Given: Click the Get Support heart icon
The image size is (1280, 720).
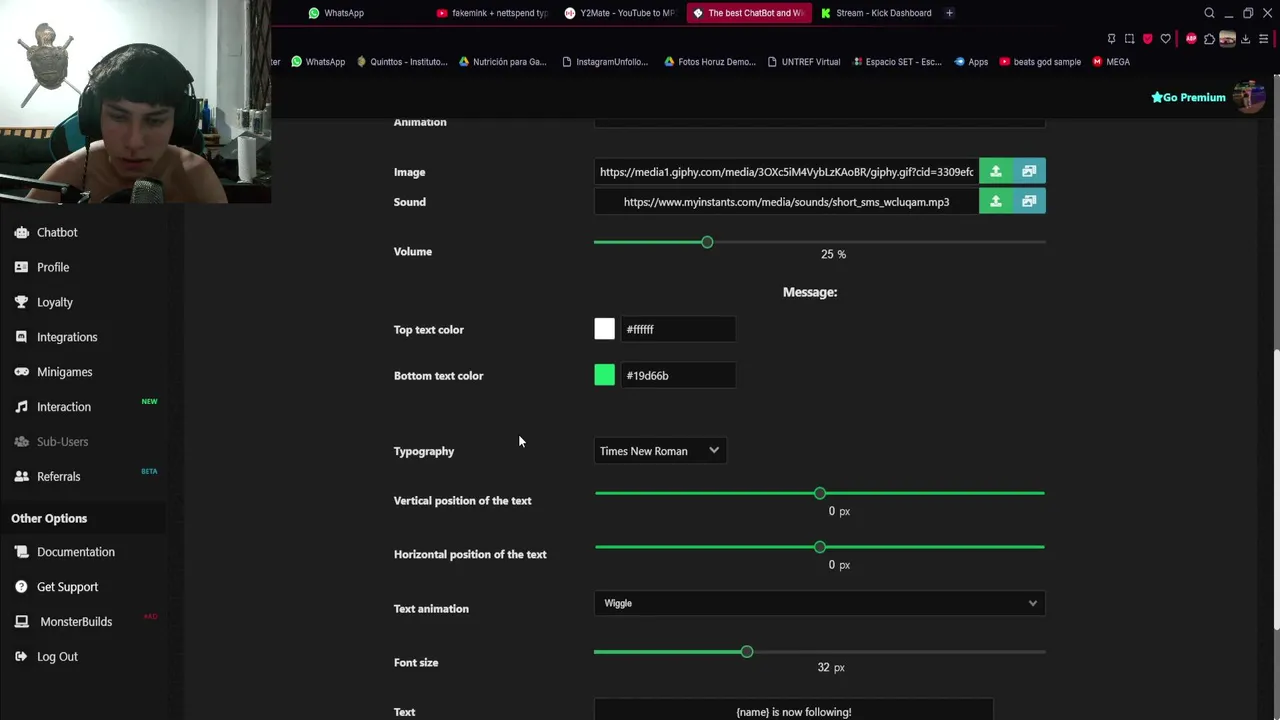Looking at the screenshot, I should click(21, 587).
